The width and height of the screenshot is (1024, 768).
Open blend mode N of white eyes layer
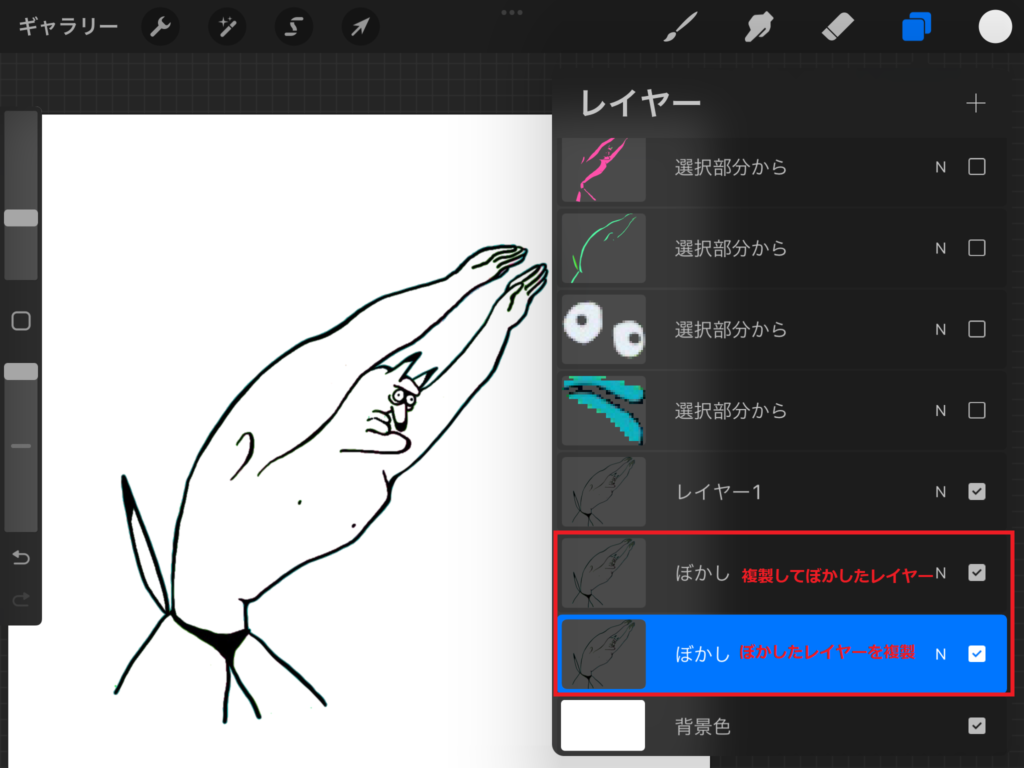(x=940, y=329)
